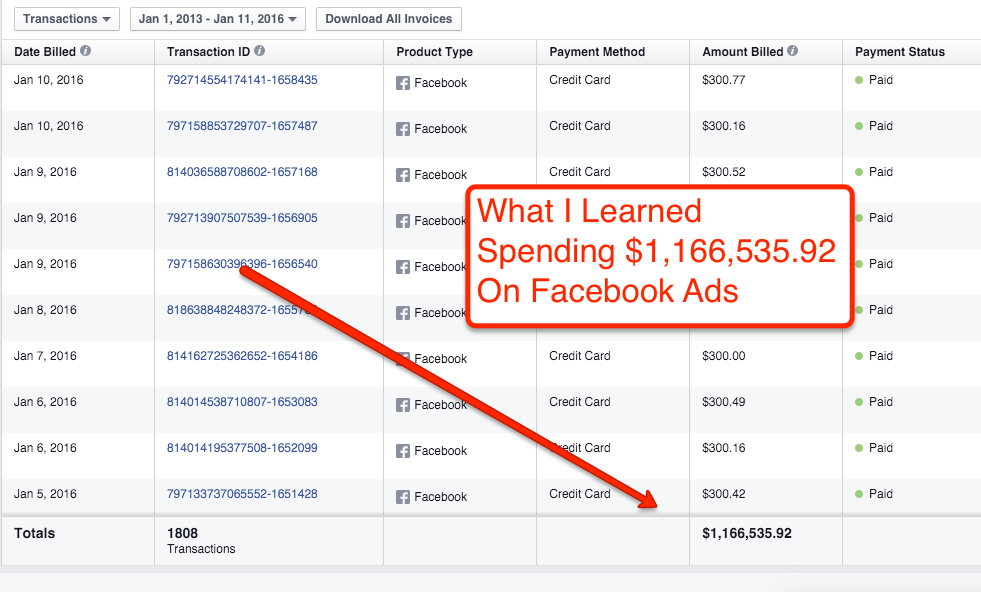
Task: Open transaction 797158853729707-1657487
Action: tap(242, 126)
